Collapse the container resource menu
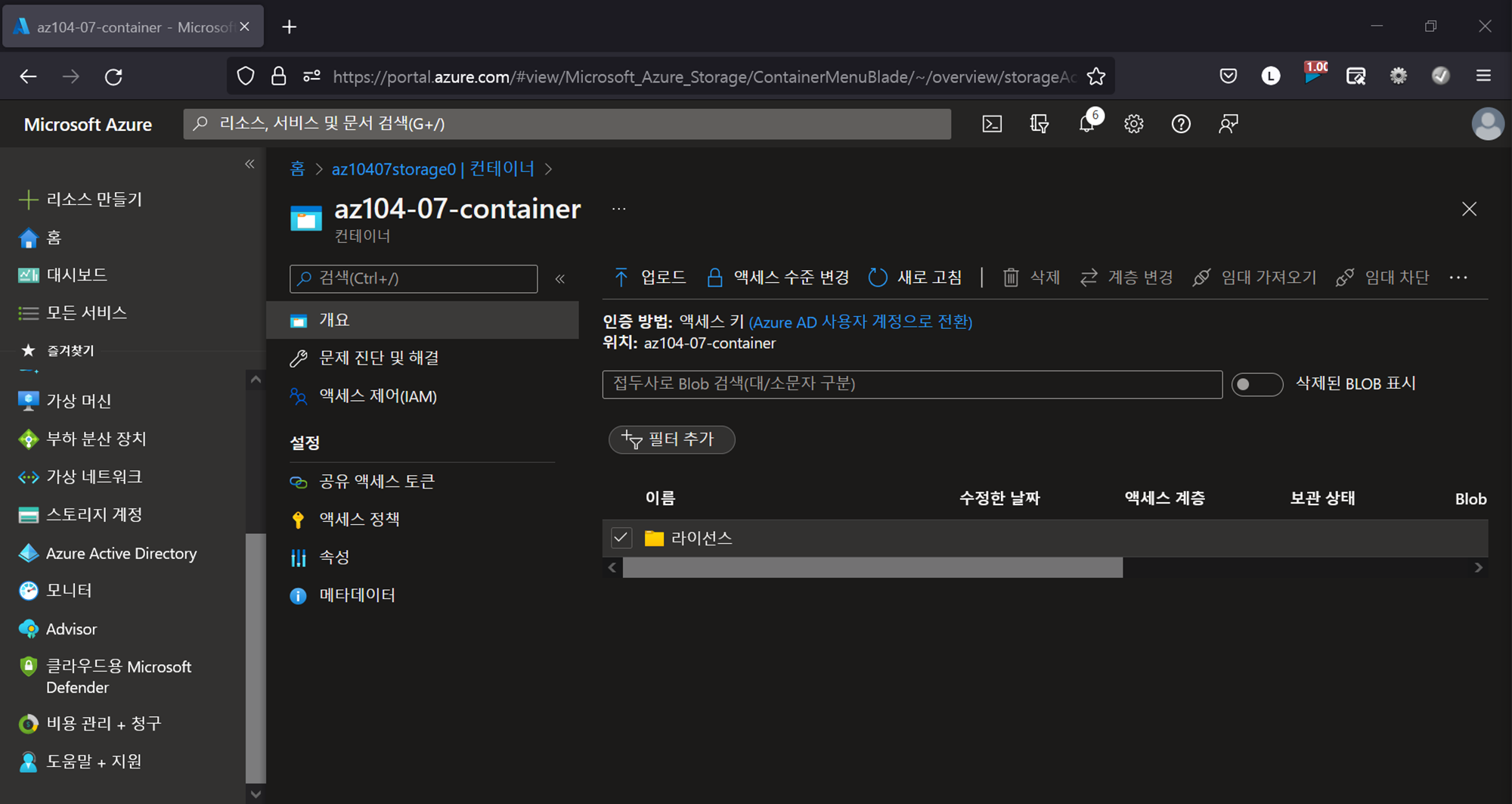1512x804 pixels. pos(560,279)
